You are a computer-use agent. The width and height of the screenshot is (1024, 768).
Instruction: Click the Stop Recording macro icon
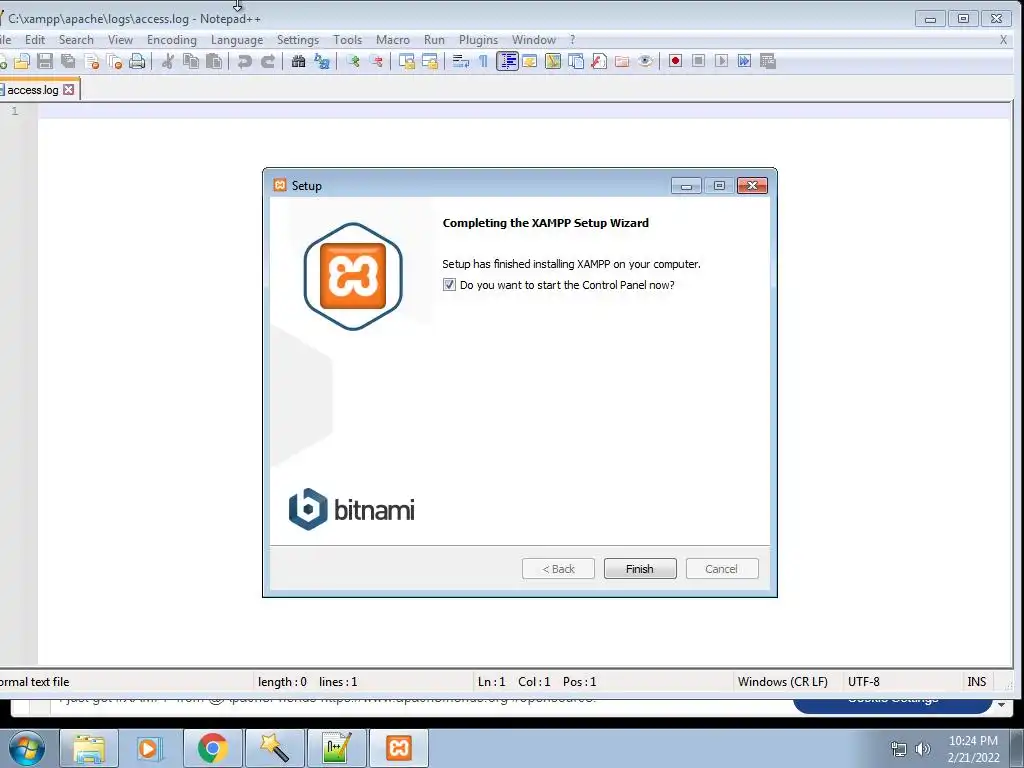coord(698,61)
